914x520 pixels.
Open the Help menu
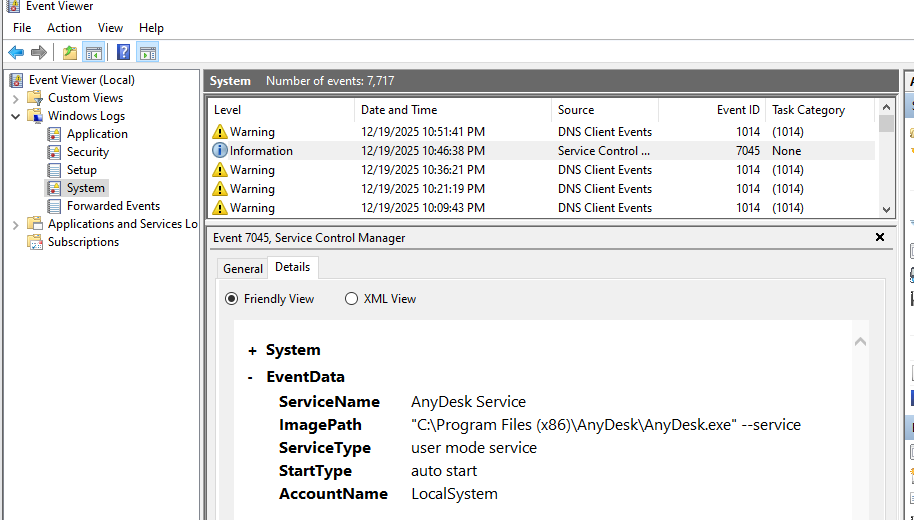[151, 28]
